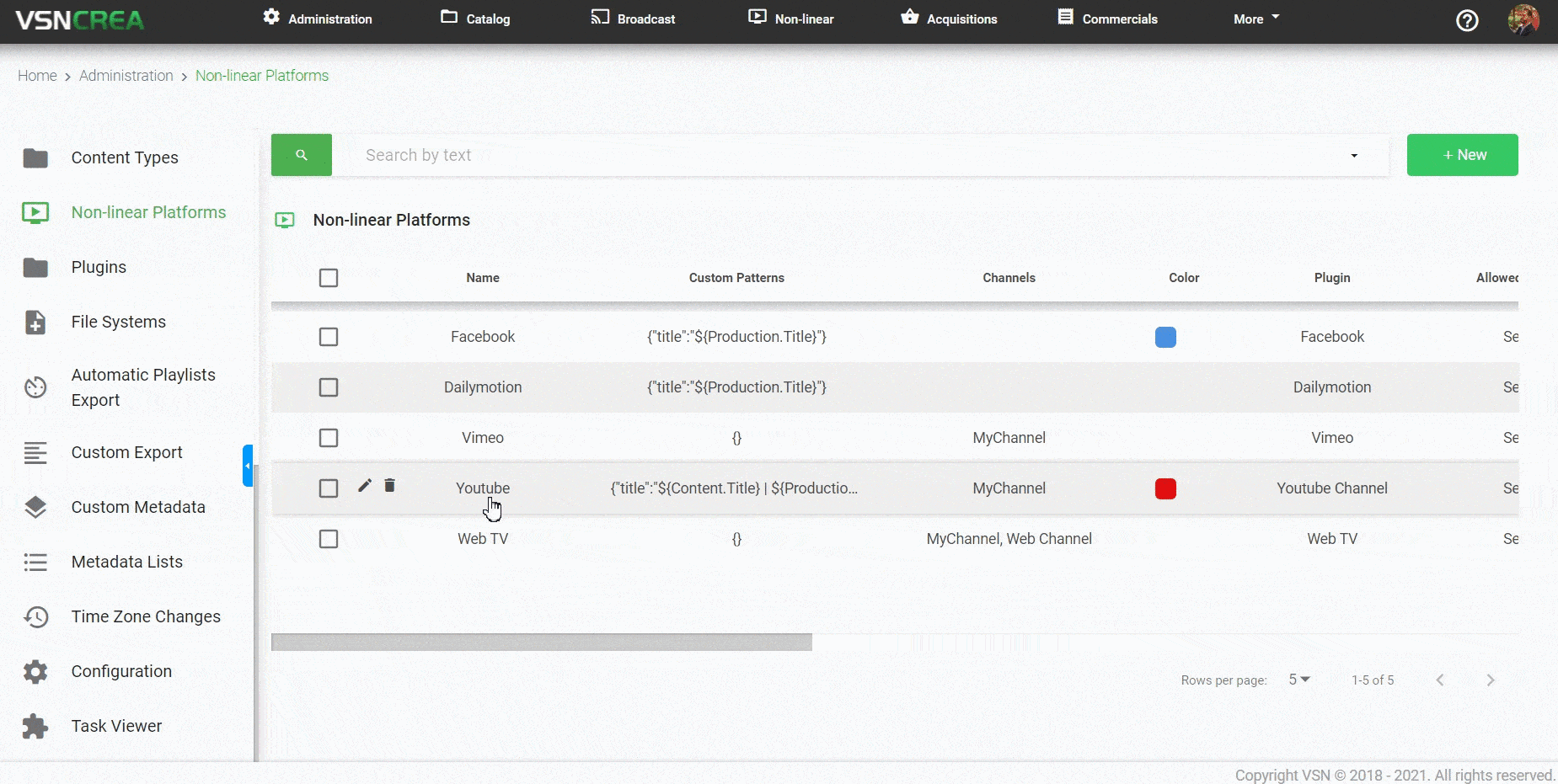This screenshot has height=784, width=1558.
Task: Open the Catalog menu
Action: (x=475, y=19)
